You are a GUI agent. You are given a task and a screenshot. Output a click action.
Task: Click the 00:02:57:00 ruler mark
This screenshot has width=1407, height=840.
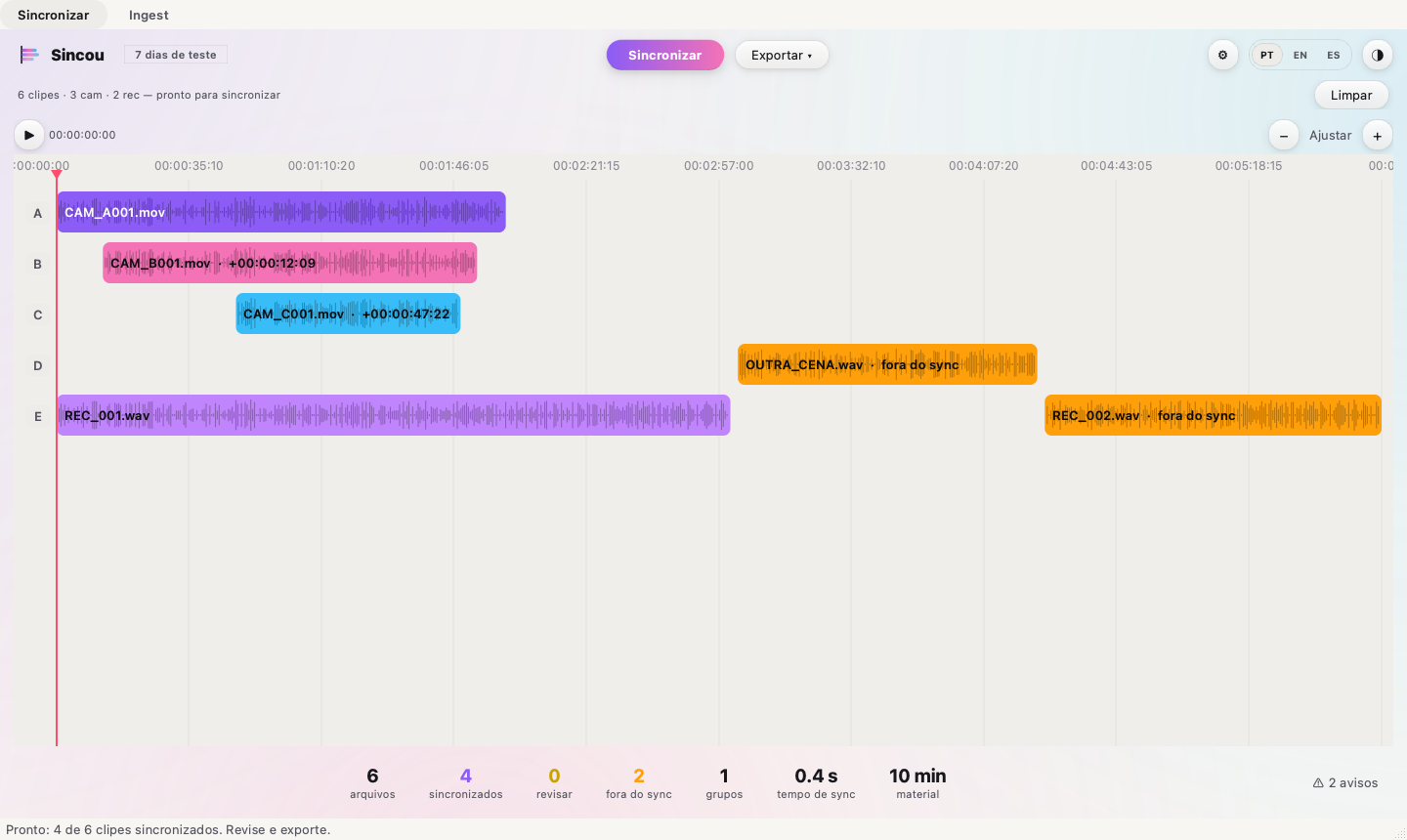tap(719, 165)
